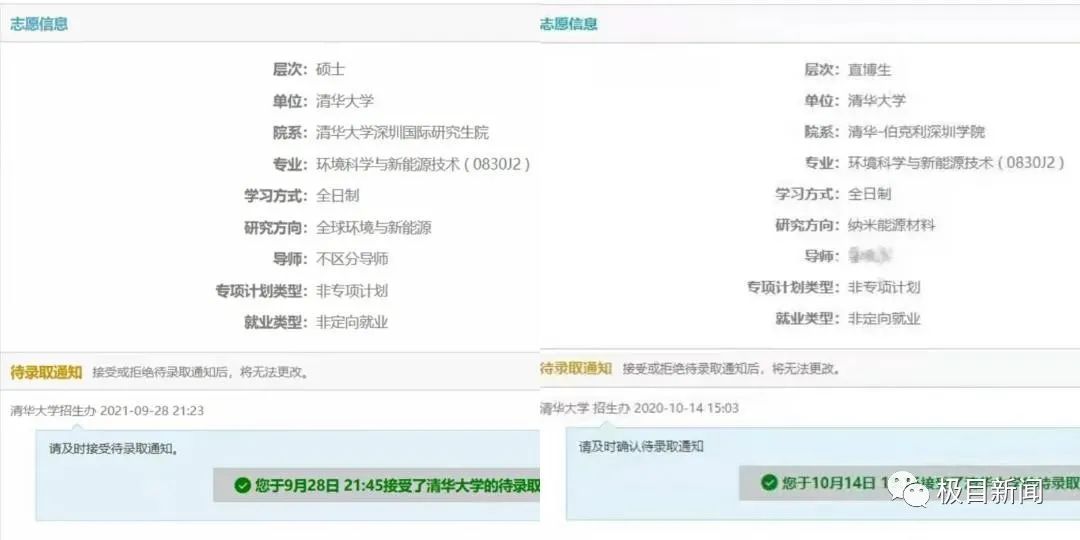This screenshot has width=1080, height=540.
Task: Click 专业 value 环境科学与新能源技术 in the 直博生 panel
Action: click(x=956, y=163)
